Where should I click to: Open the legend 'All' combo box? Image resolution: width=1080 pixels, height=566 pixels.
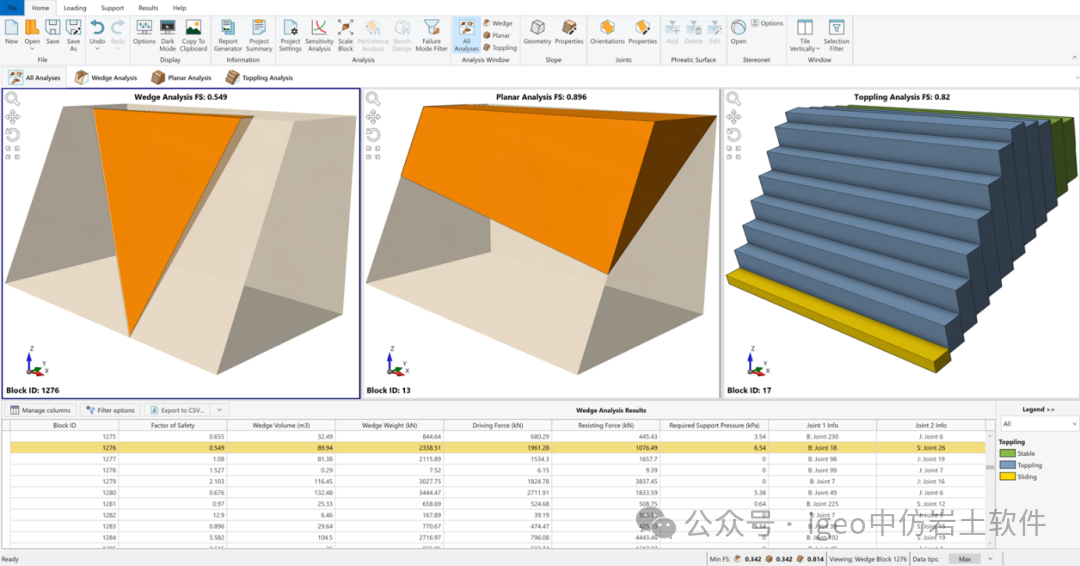coord(1039,423)
